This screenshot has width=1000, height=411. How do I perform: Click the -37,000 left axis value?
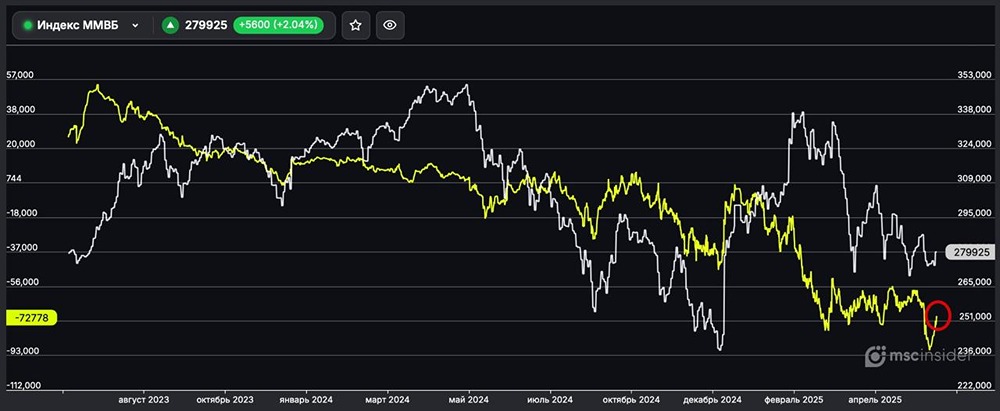point(22,248)
